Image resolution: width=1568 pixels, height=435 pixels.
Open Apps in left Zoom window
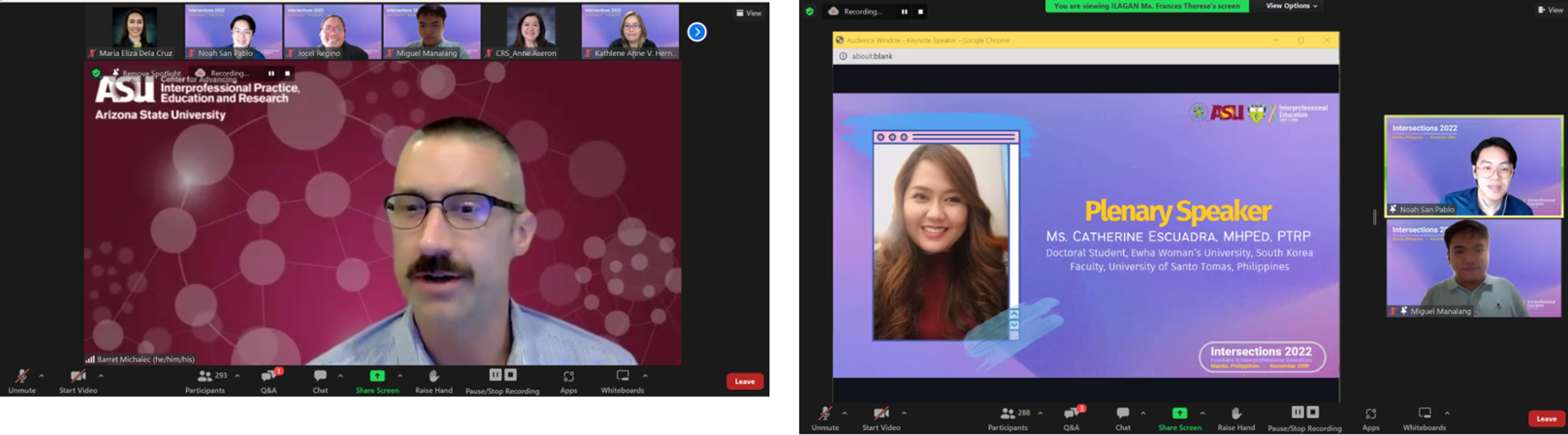click(x=568, y=381)
